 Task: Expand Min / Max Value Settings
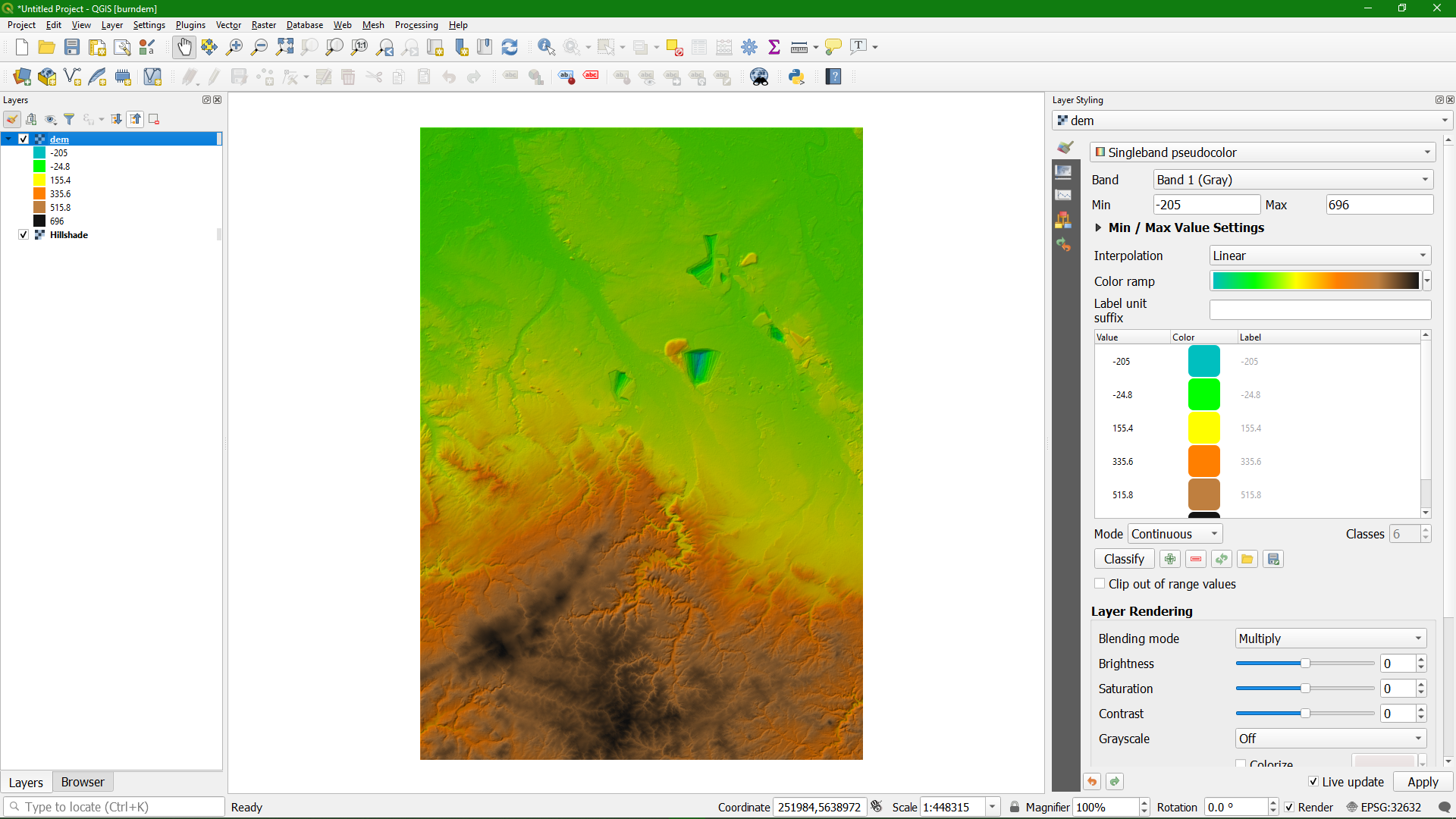pos(1098,227)
